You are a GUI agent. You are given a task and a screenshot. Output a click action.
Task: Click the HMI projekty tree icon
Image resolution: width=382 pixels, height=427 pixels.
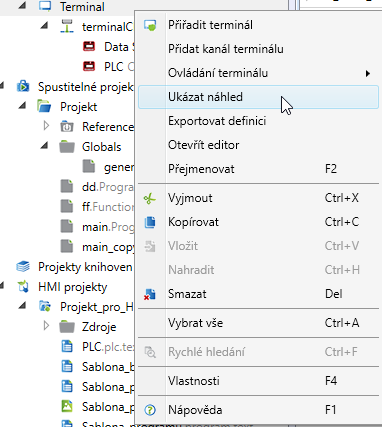23,287
